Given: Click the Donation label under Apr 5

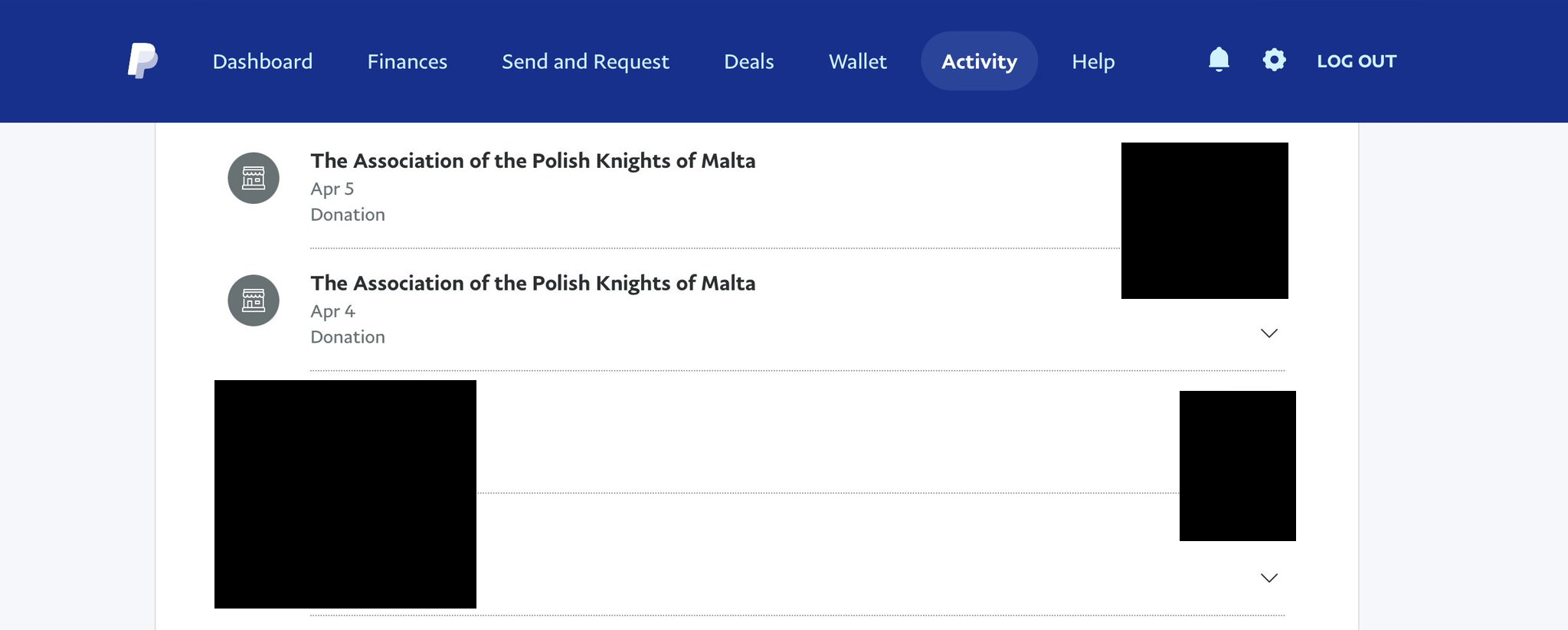Looking at the screenshot, I should (x=348, y=215).
